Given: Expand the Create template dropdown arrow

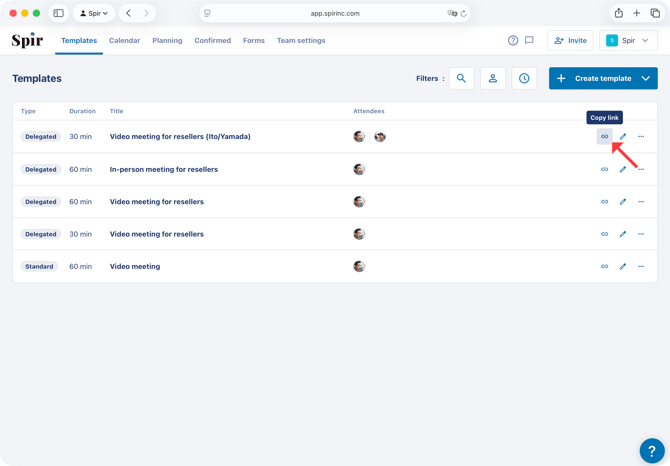Looking at the screenshot, I should click(646, 78).
